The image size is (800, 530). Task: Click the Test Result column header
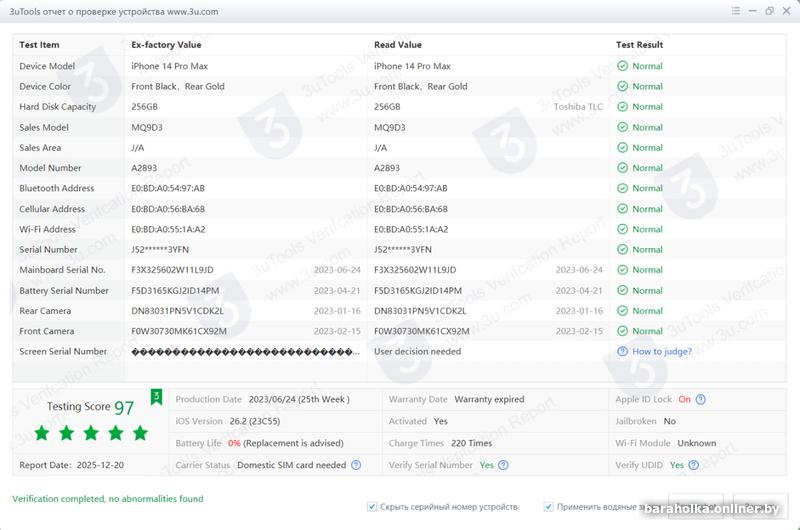639,45
